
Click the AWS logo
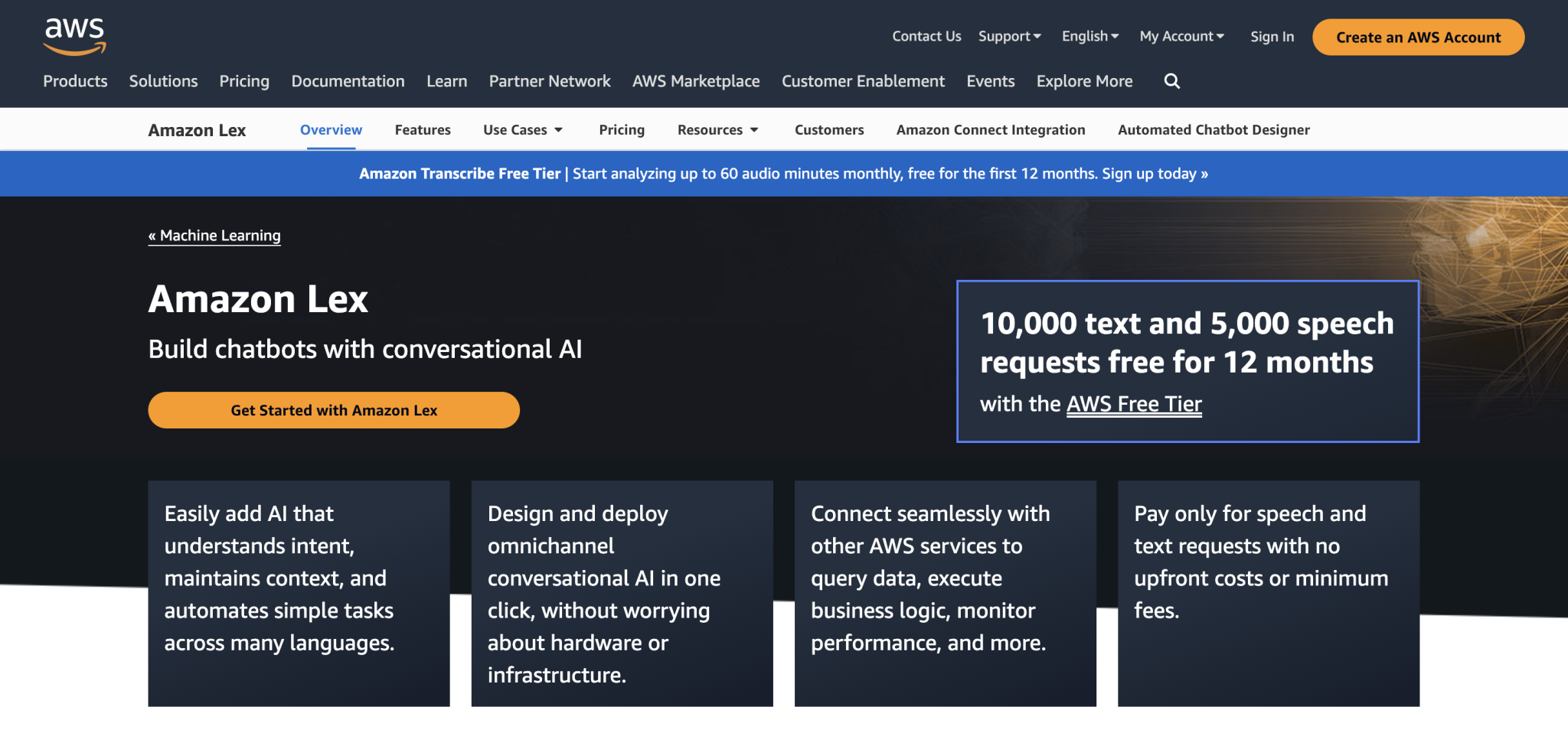coord(74,36)
